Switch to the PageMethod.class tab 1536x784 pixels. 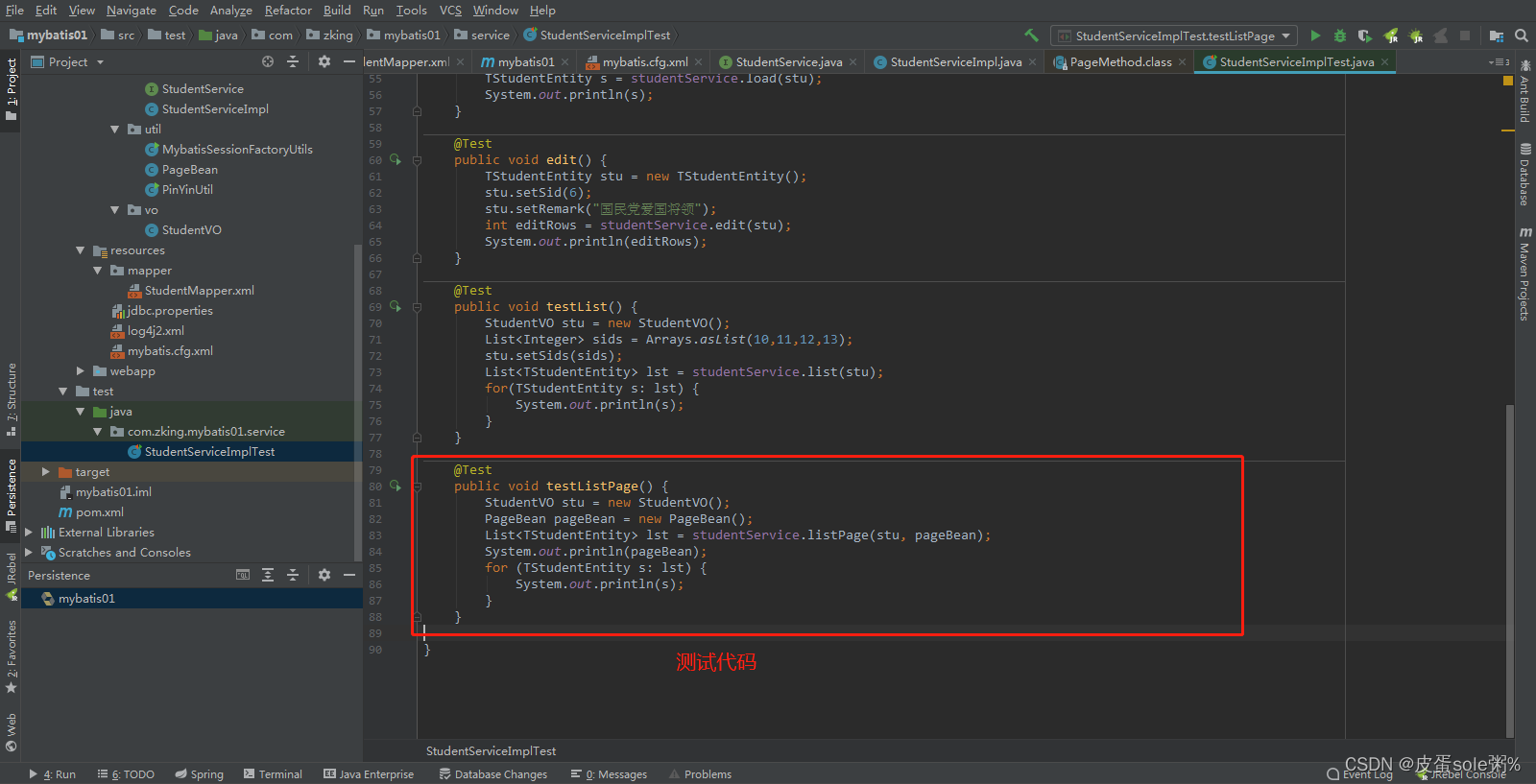(1120, 61)
